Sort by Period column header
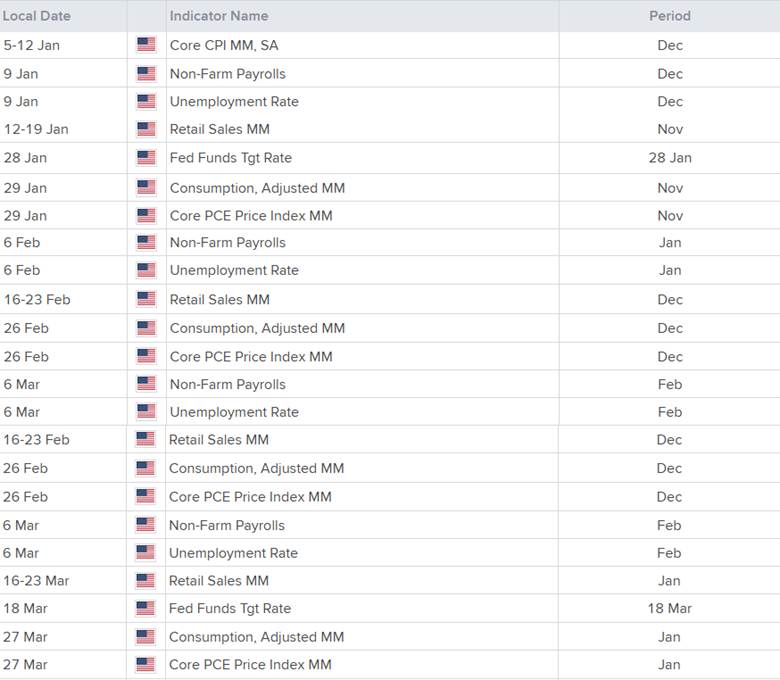 (x=670, y=16)
